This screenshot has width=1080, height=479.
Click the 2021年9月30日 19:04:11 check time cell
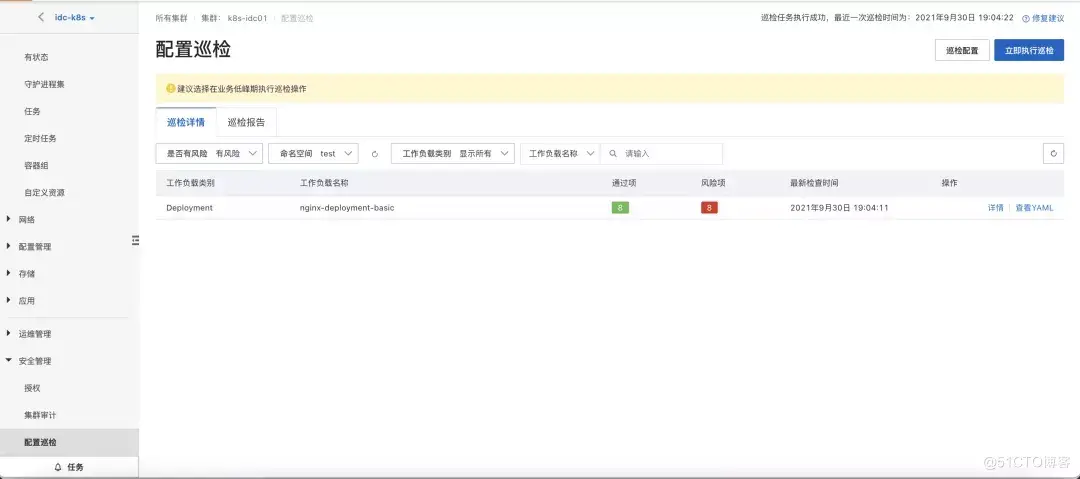(839, 207)
